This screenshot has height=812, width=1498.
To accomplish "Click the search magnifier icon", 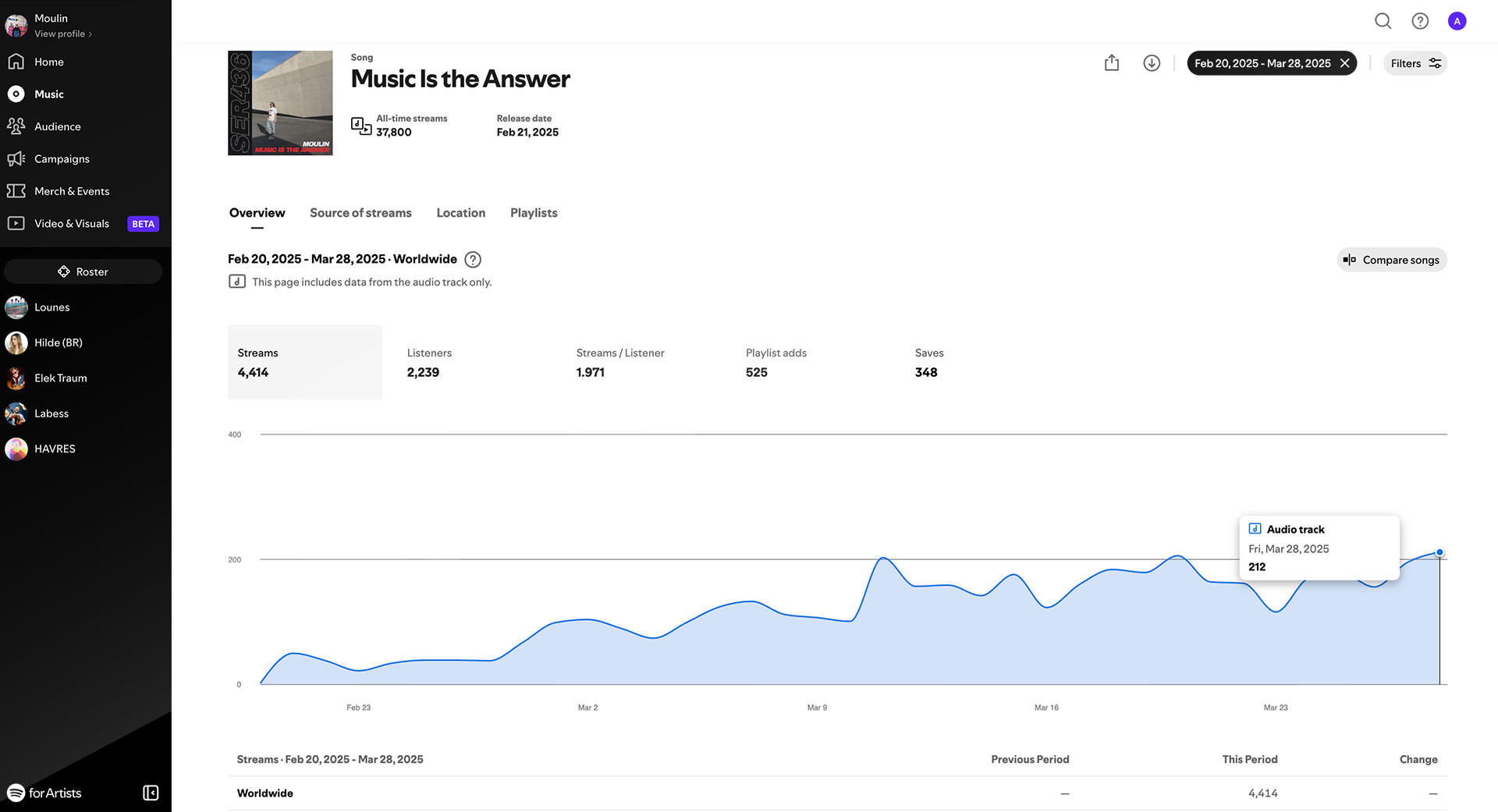I will pos(1383,21).
